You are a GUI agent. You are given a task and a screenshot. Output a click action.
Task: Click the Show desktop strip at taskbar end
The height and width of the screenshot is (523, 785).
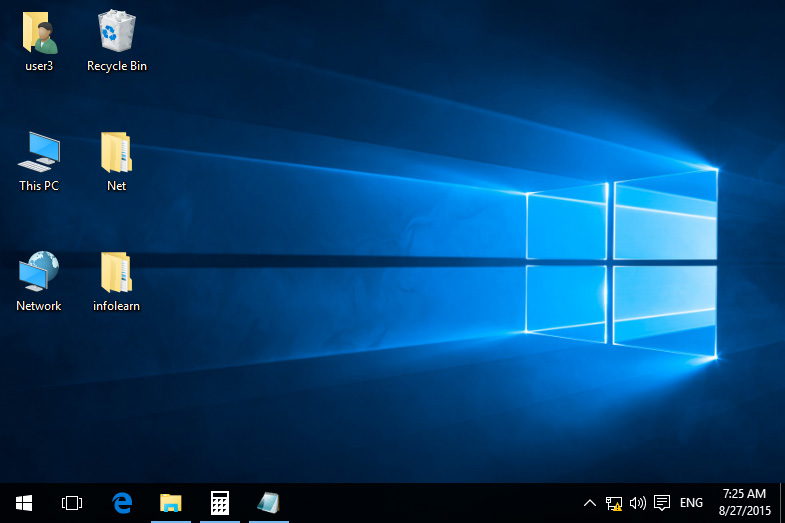[x=782, y=503]
